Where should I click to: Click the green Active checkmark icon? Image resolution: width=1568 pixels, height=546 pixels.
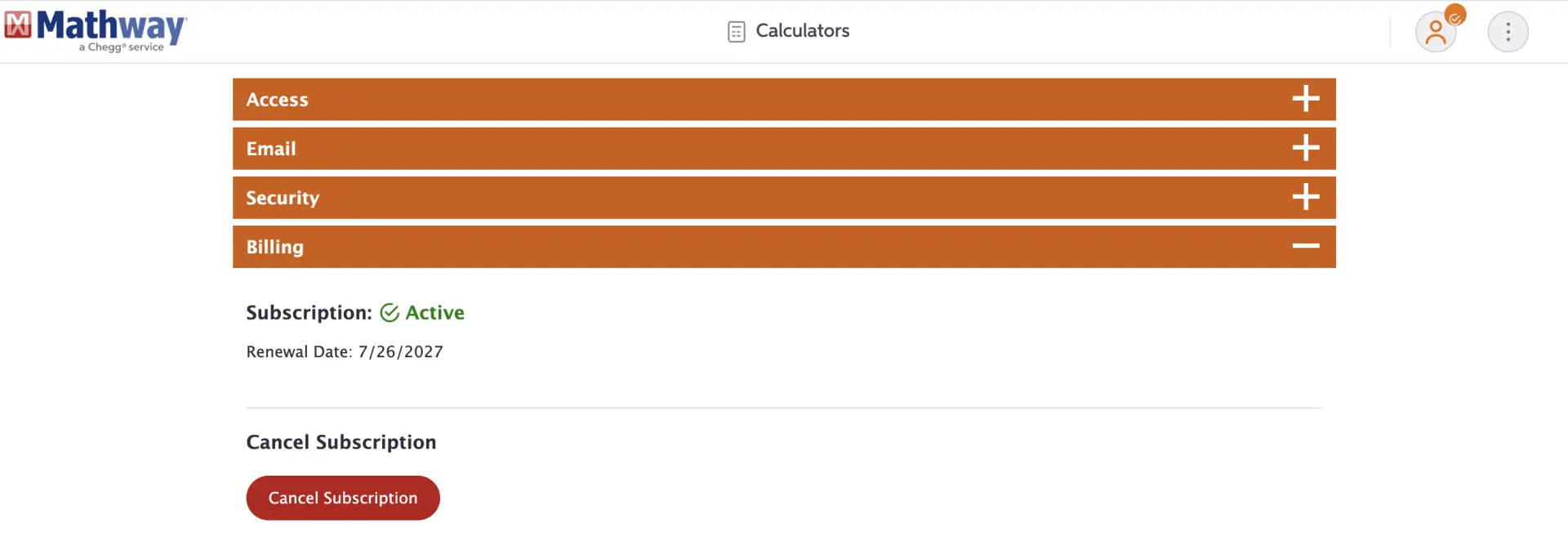click(x=390, y=313)
